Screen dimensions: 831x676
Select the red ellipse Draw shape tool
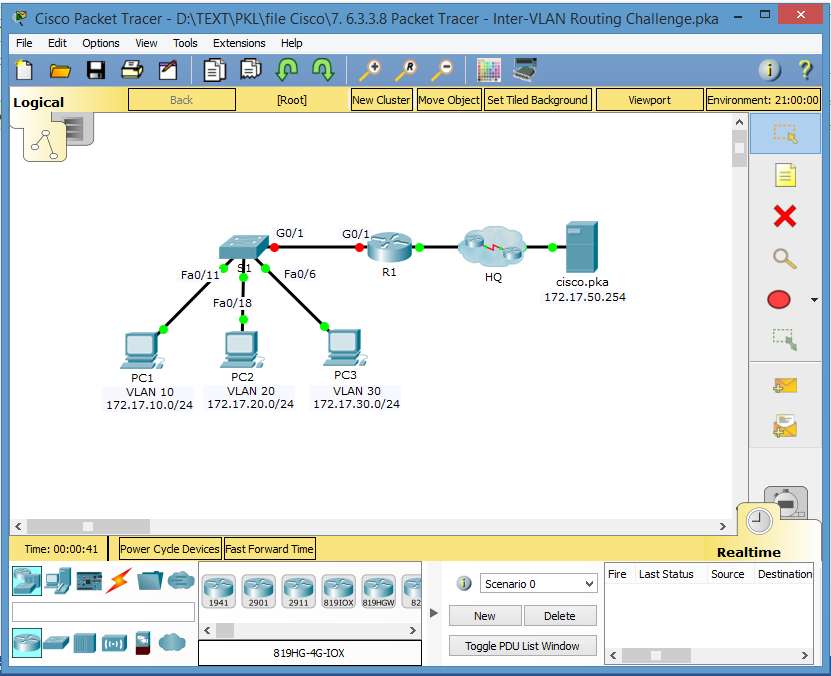tap(779, 300)
